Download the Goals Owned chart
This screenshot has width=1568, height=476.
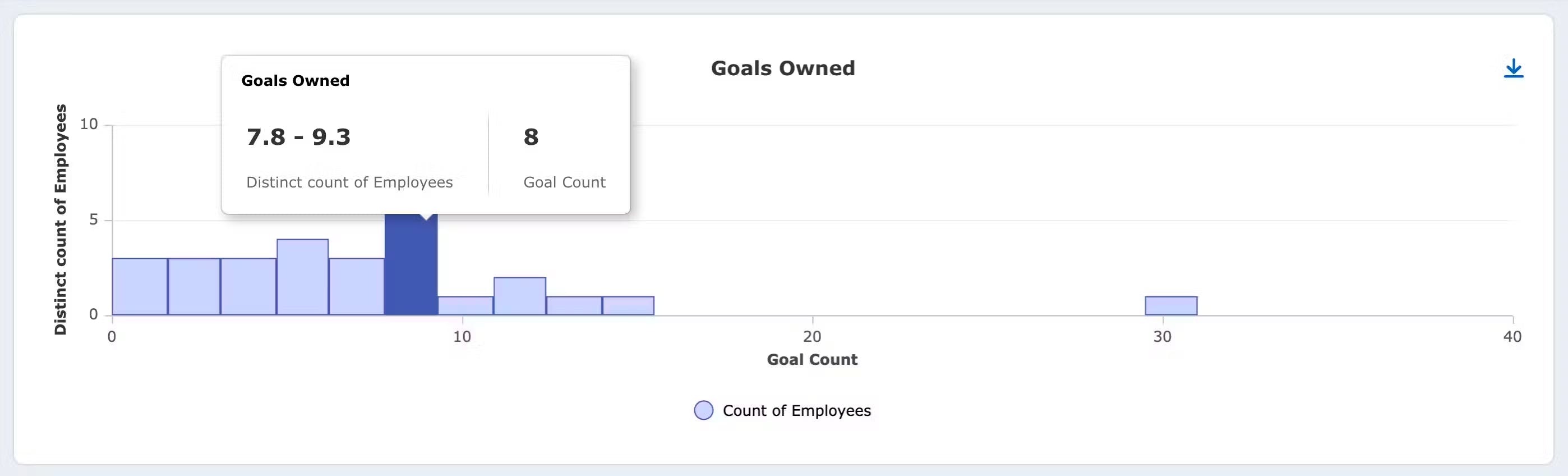coord(1513,68)
